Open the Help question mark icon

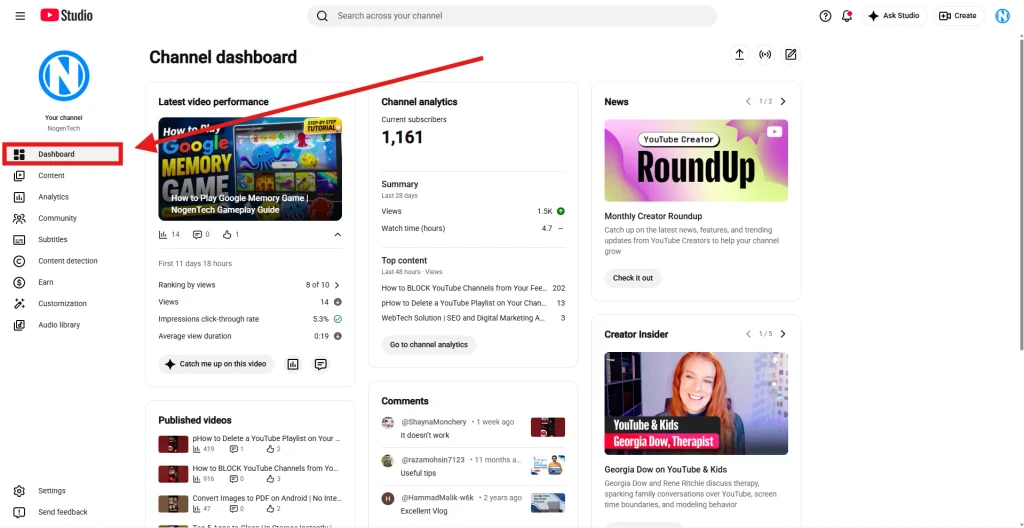coord(825,16)
